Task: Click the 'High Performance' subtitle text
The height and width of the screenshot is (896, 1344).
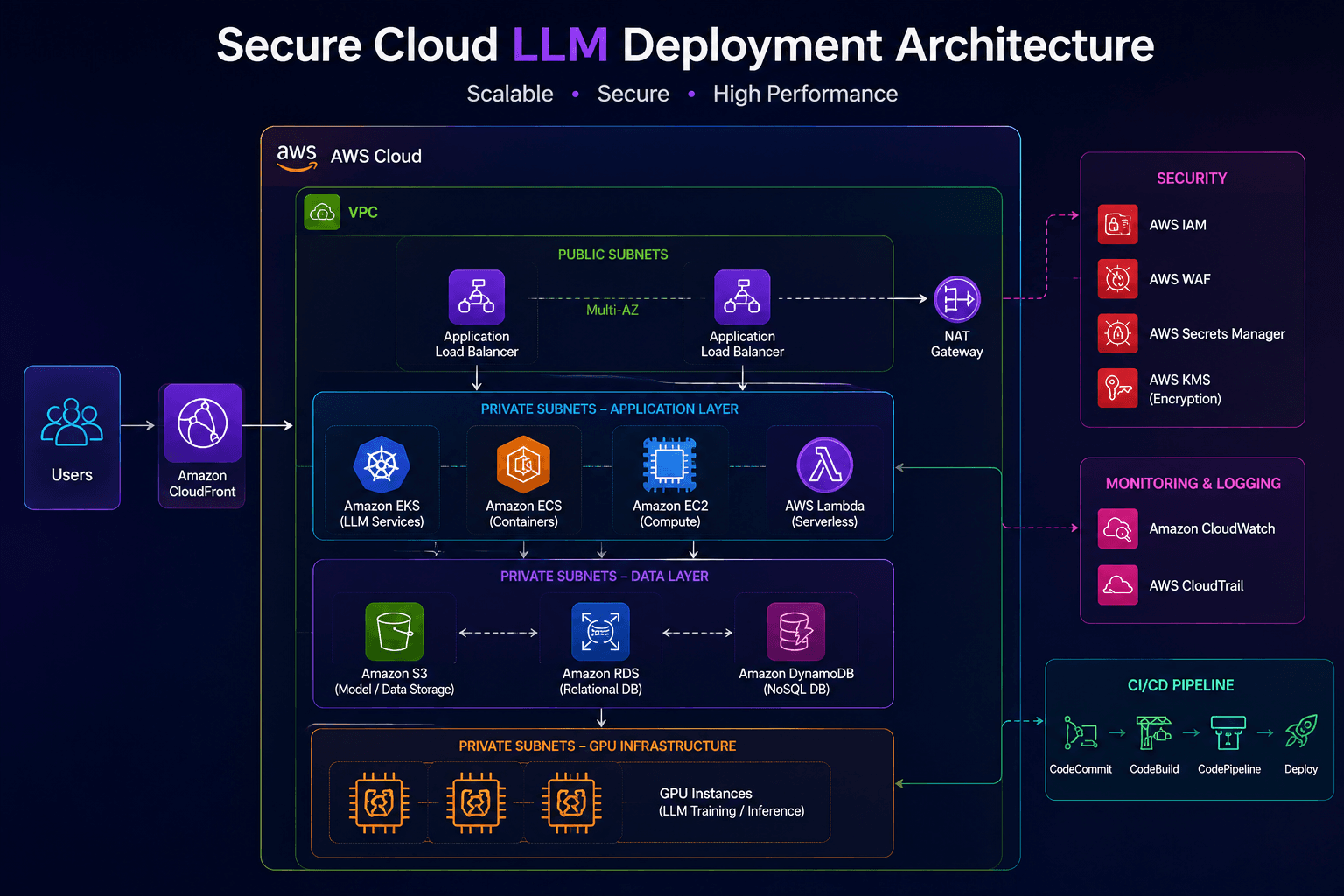Action: click(805, 94)
